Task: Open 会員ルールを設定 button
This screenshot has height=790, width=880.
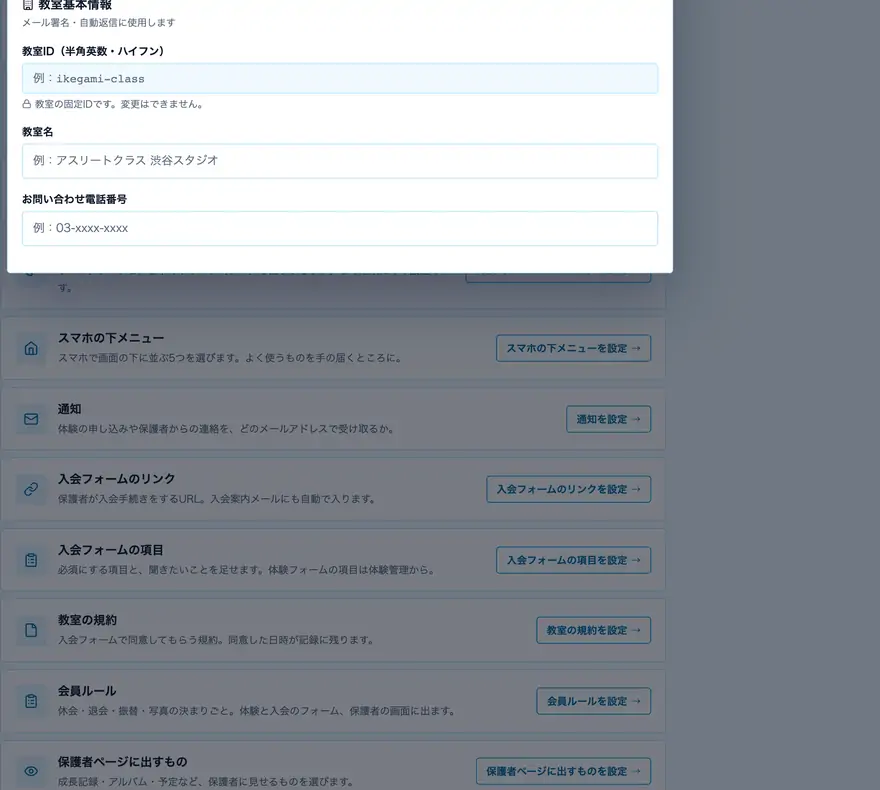Action: coord(594,701)
